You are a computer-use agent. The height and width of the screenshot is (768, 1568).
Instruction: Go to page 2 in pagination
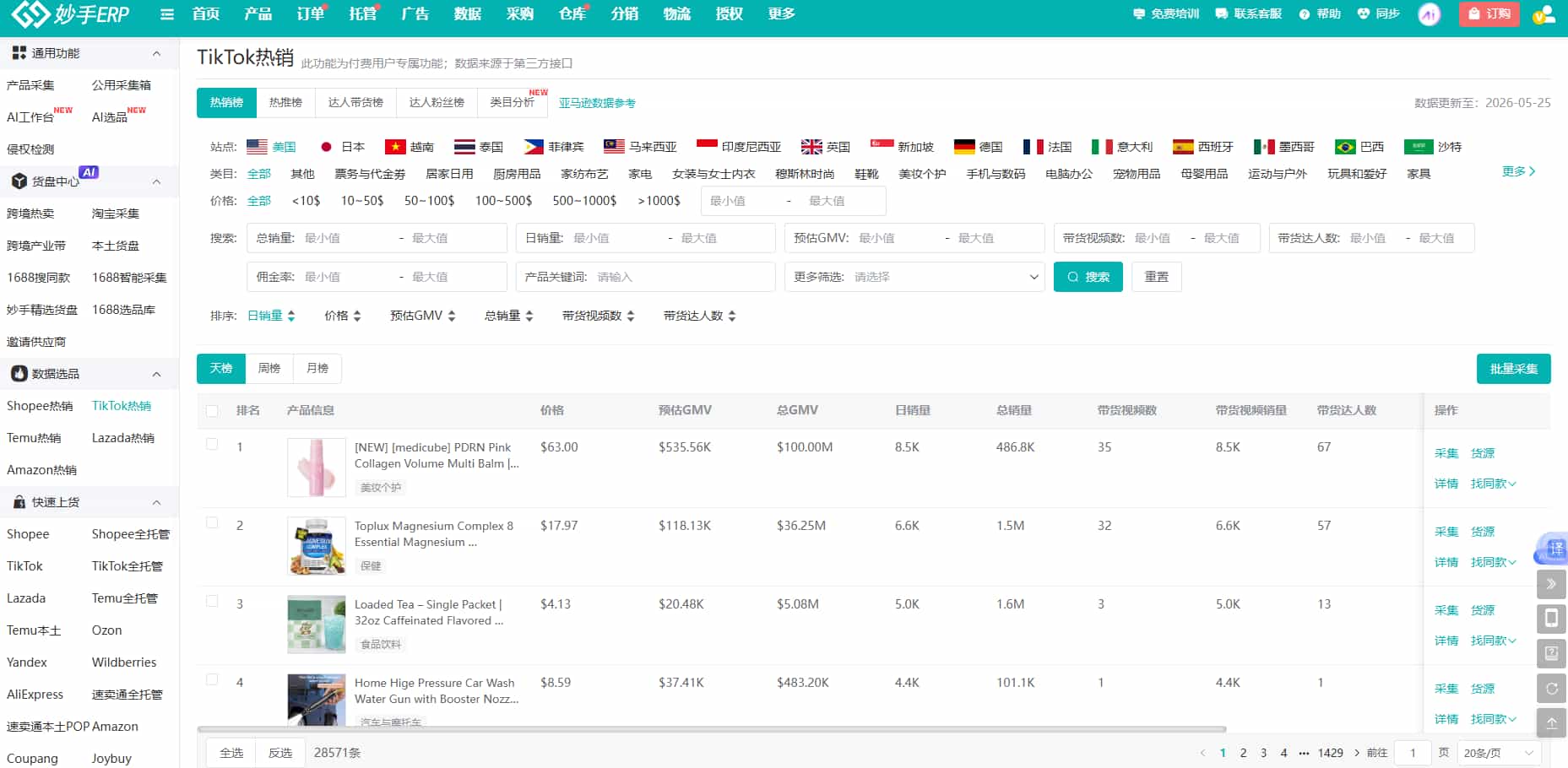(1243, 753)
